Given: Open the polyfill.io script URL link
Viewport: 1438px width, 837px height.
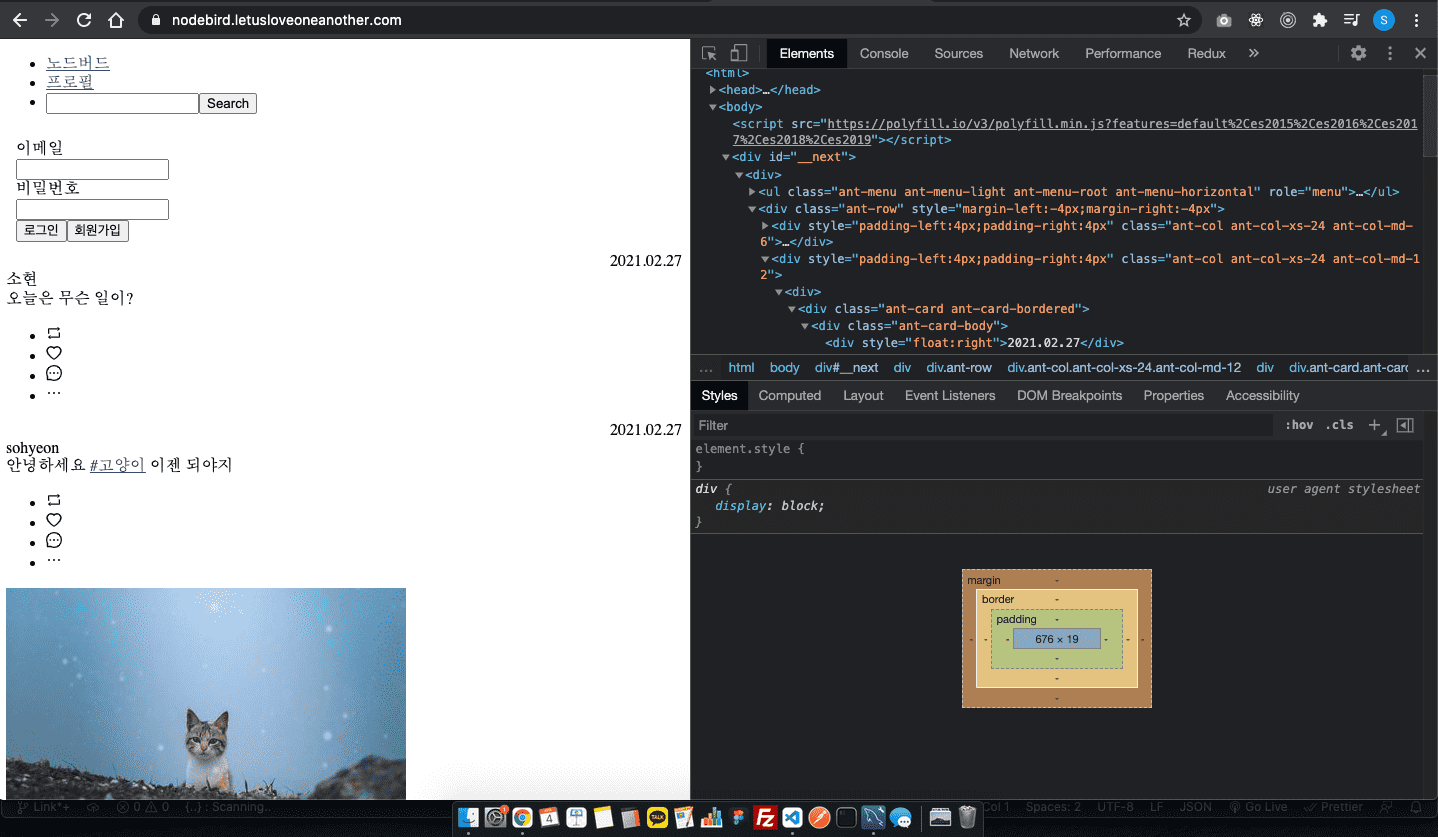Looking at the screenshot, I should (x=1076, y=132).
